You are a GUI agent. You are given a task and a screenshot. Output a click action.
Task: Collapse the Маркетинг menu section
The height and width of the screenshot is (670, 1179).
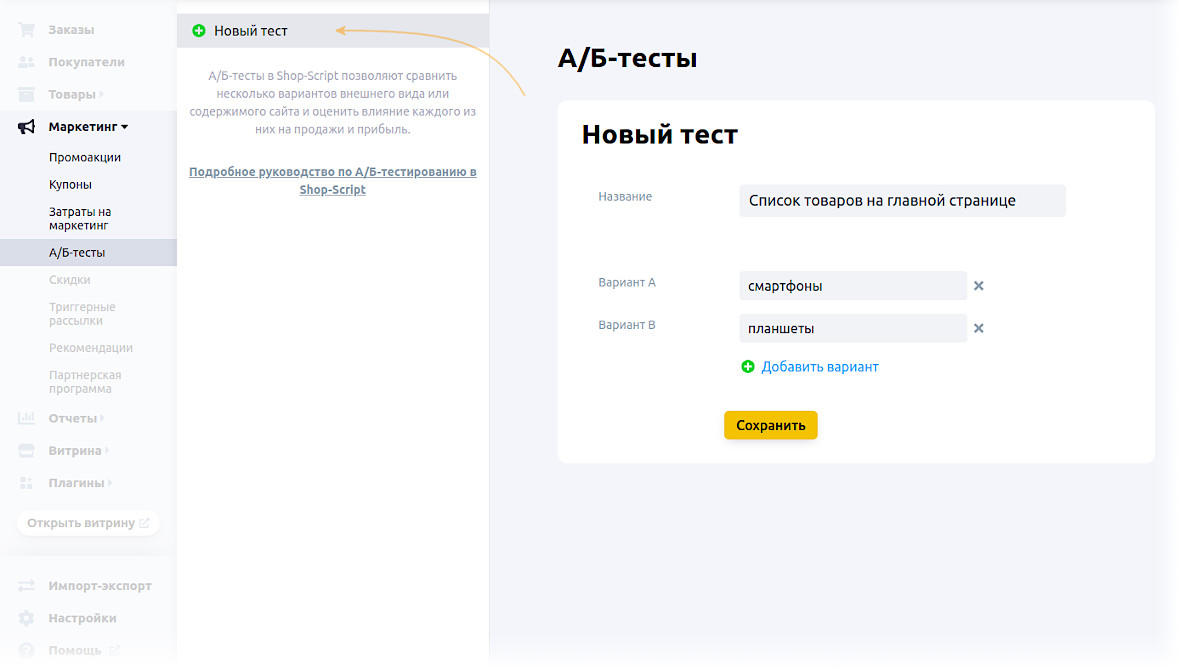[88, 127]
